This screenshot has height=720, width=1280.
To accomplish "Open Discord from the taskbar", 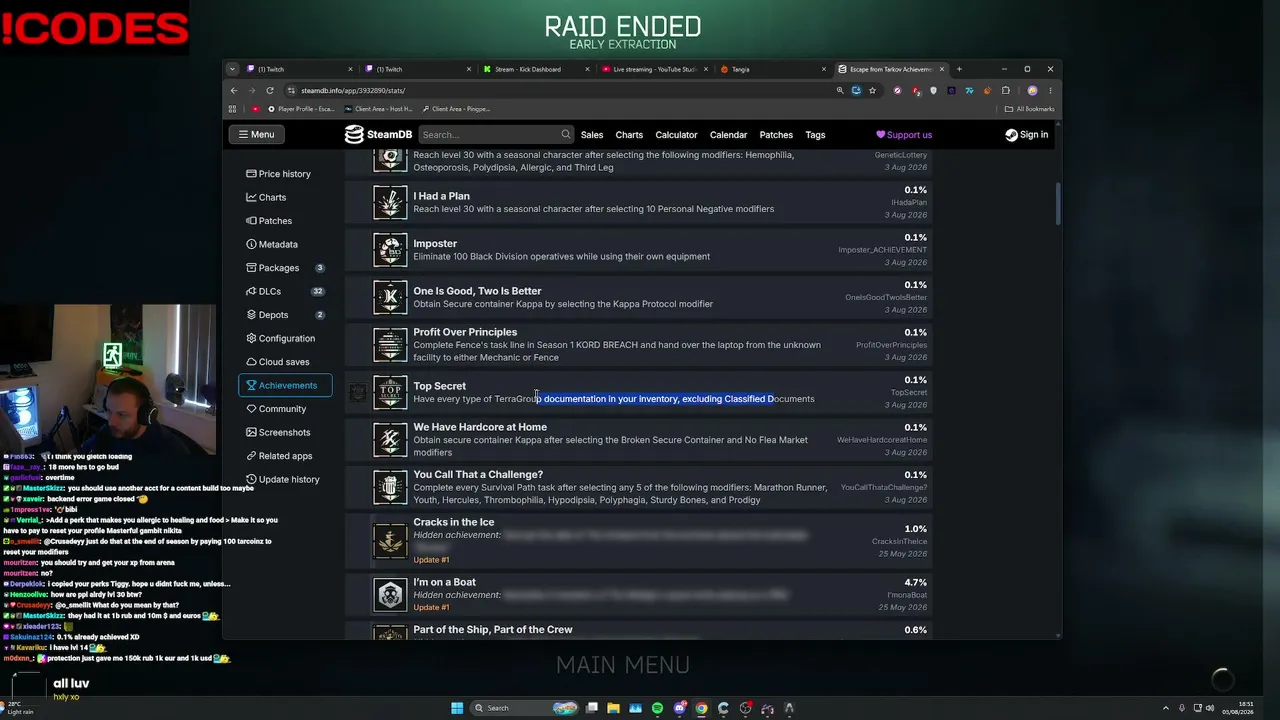I will coord(680,708).
